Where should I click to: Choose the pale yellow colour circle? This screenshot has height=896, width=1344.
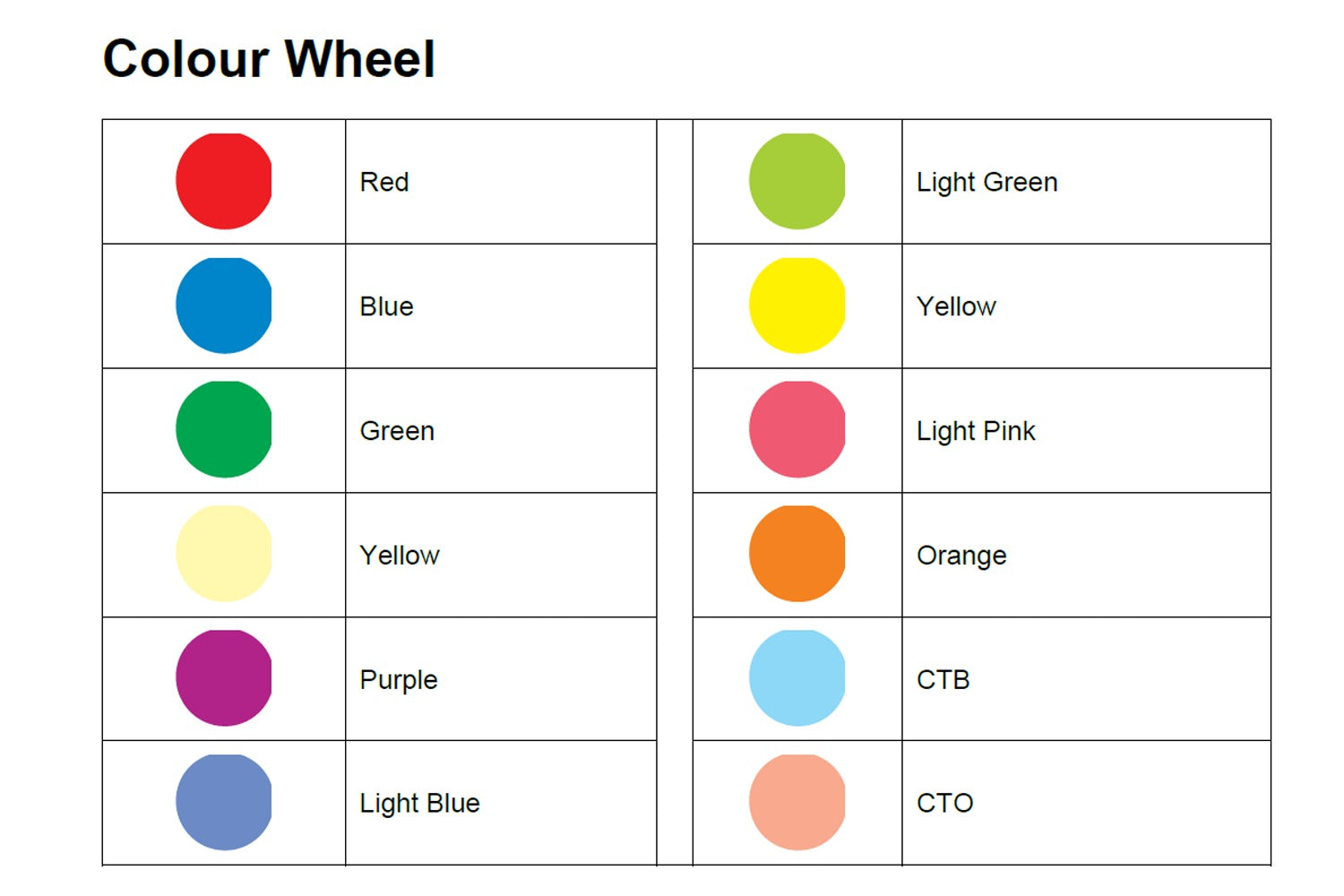(x=223, y=554)
